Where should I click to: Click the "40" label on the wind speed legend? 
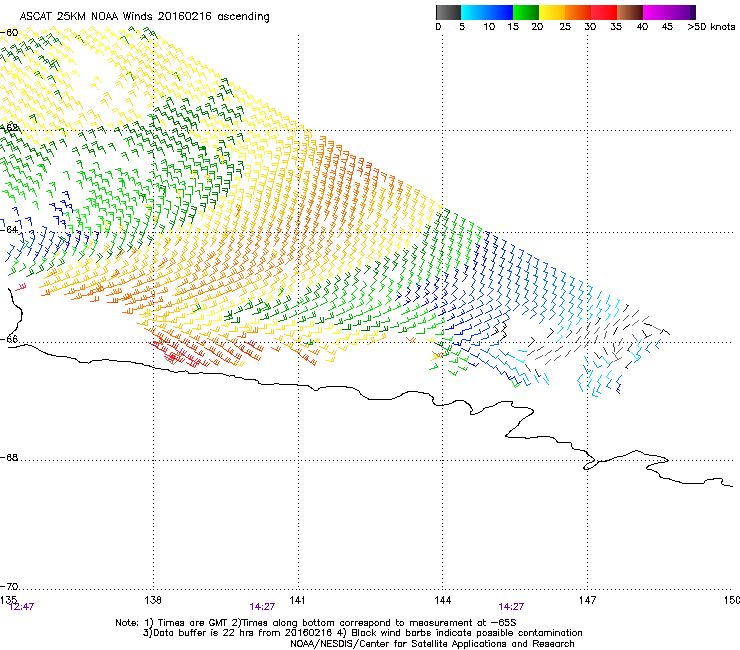click(642, 27)
